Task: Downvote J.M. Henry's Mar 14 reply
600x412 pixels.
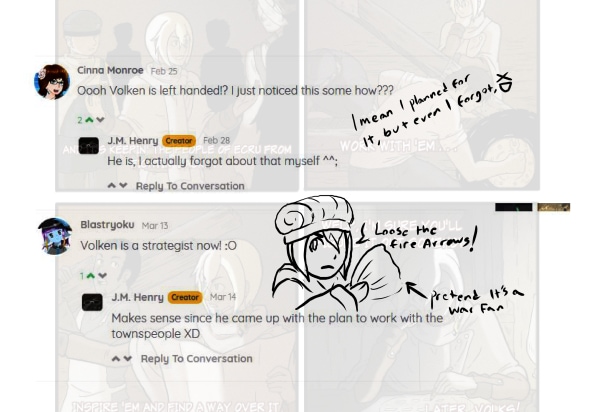Action: coord(127,358)
